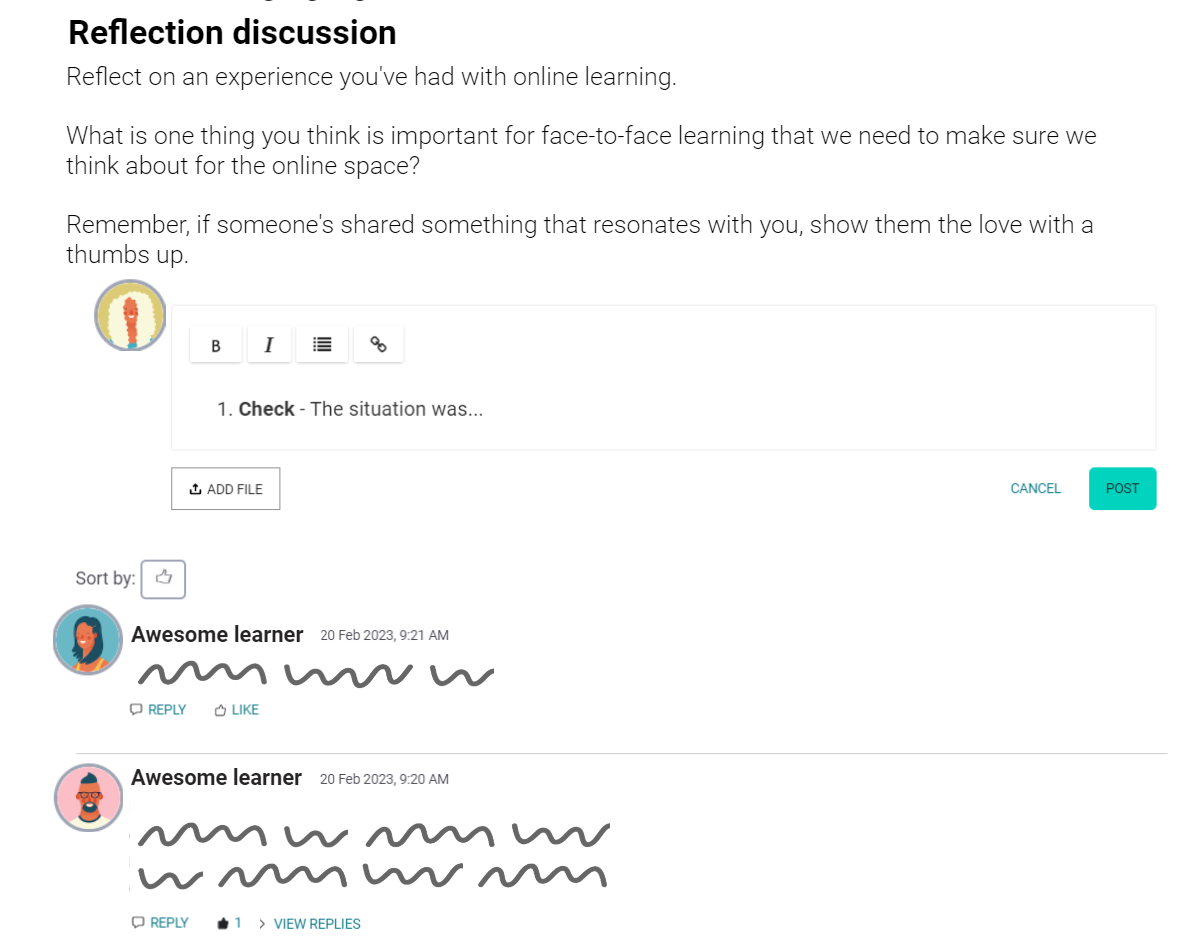Apply italic formatting in the comment editor
Screen dimensions: 1200x950
click(x=269, y=344)
